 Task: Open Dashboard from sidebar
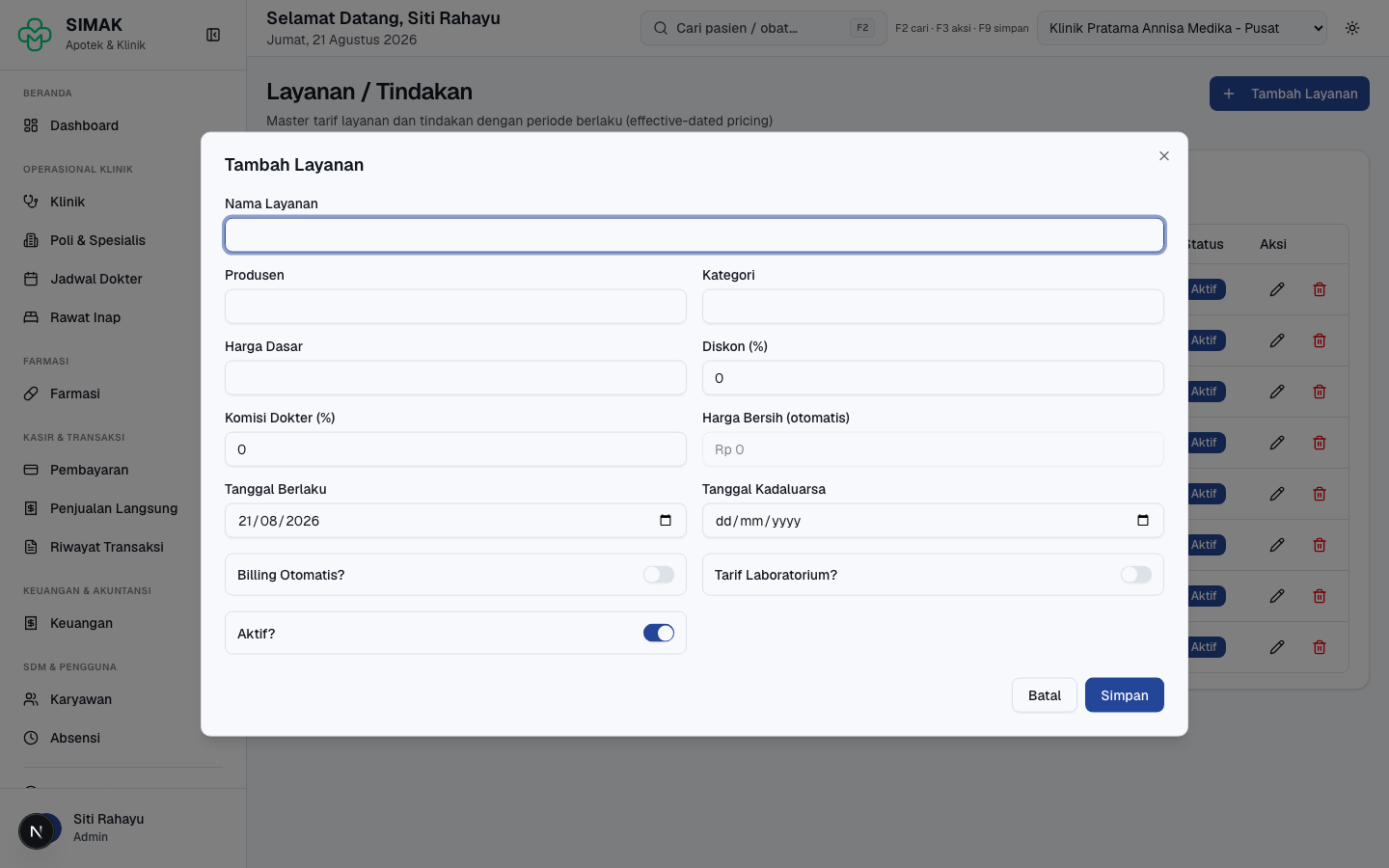[123, 125]
